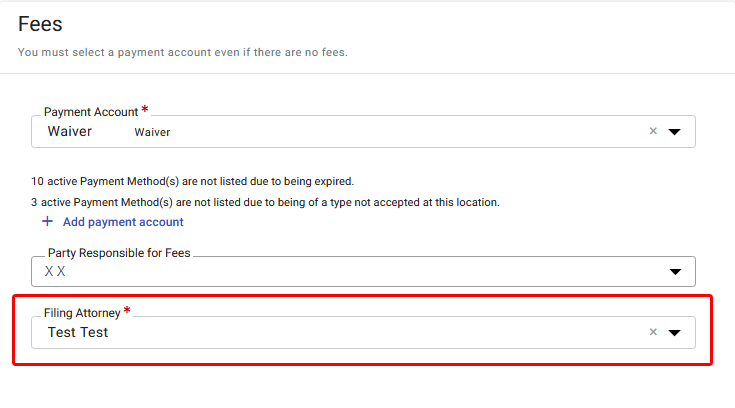Image resolution: width=735 pixels, height=408 pixels.
Task: Follow the Add payment account link
Action: pyautogui.click(x=123, y=222)
